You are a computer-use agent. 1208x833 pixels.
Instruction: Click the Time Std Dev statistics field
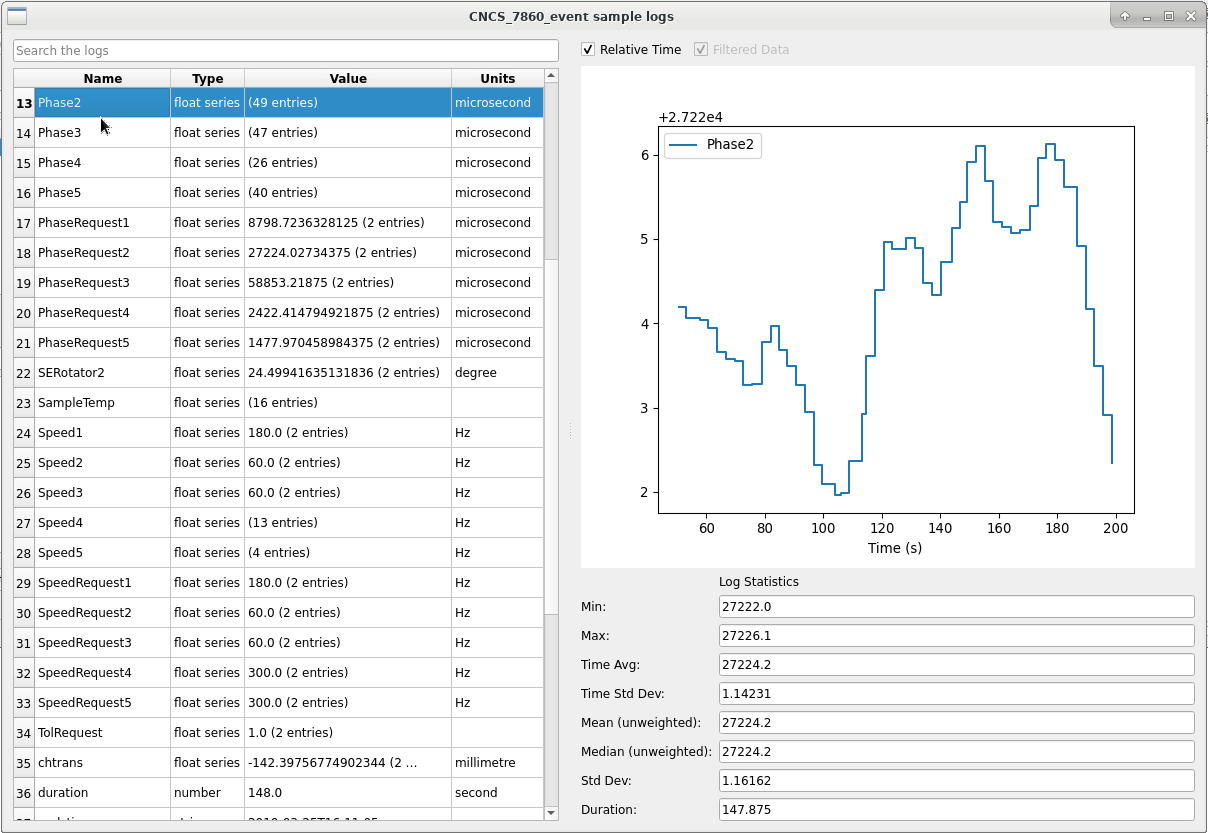(x=953, y=693)
